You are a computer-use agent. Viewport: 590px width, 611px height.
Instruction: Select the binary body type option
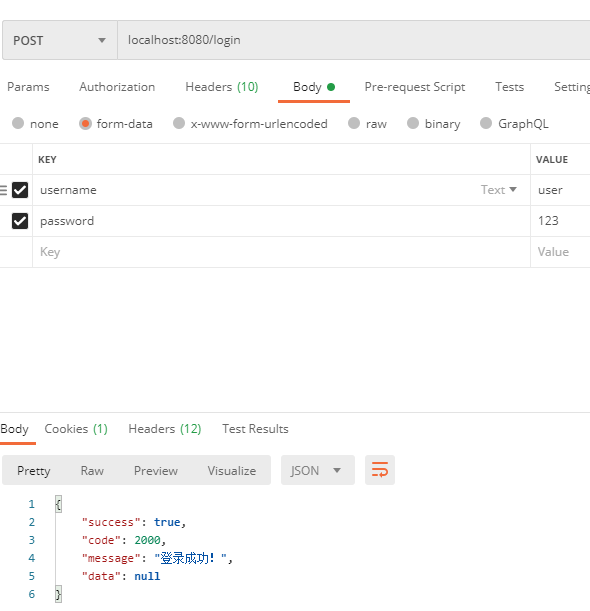coord(434,124)
